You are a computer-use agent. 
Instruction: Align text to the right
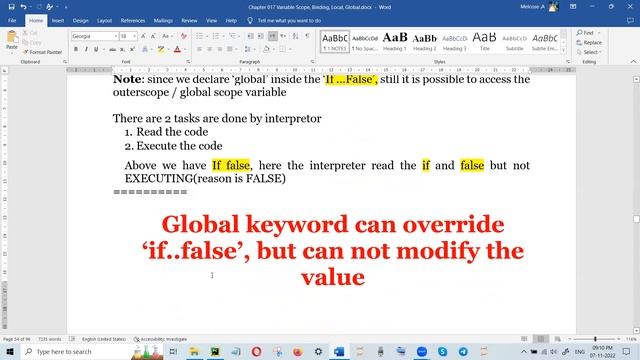click(x=220, y=49)
